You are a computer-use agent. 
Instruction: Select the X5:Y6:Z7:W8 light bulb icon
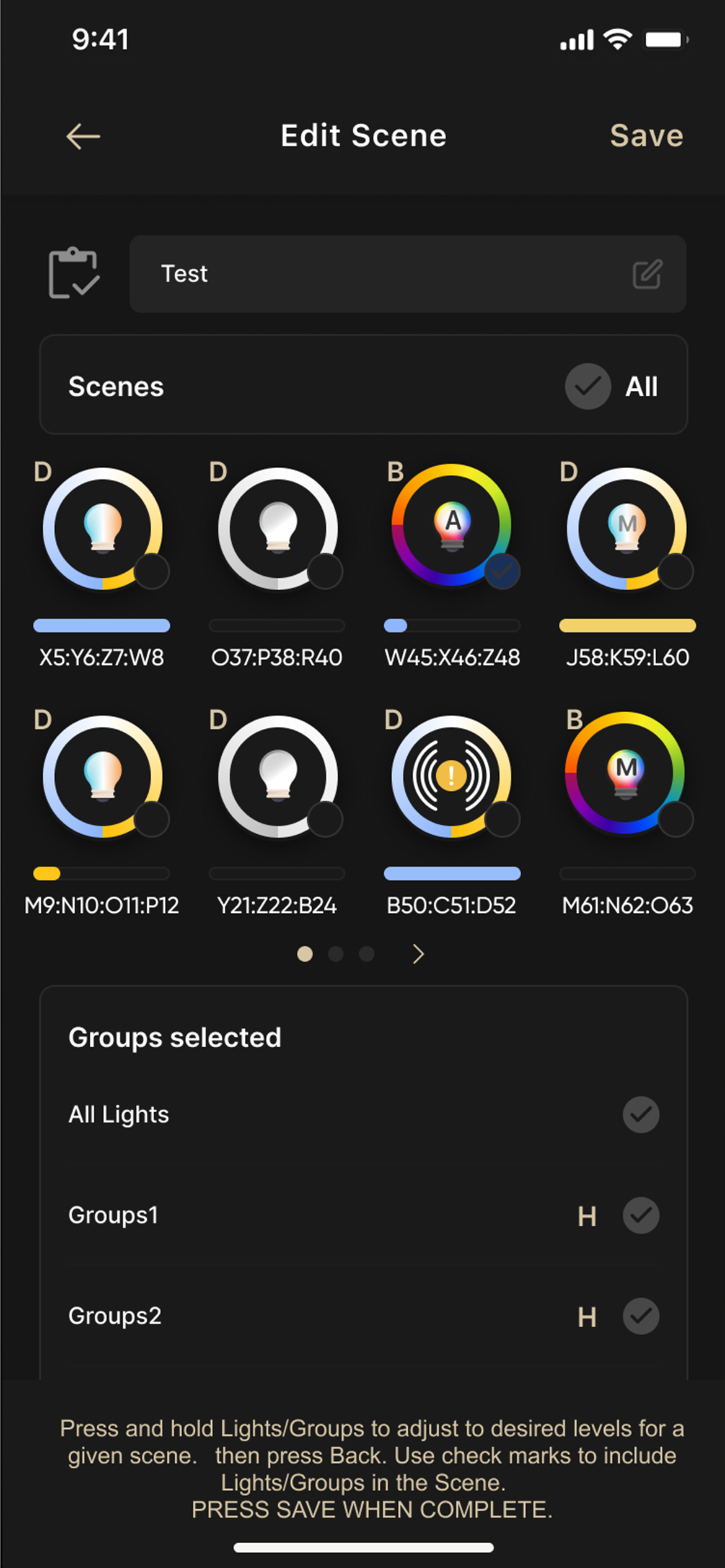pos(103,528)
